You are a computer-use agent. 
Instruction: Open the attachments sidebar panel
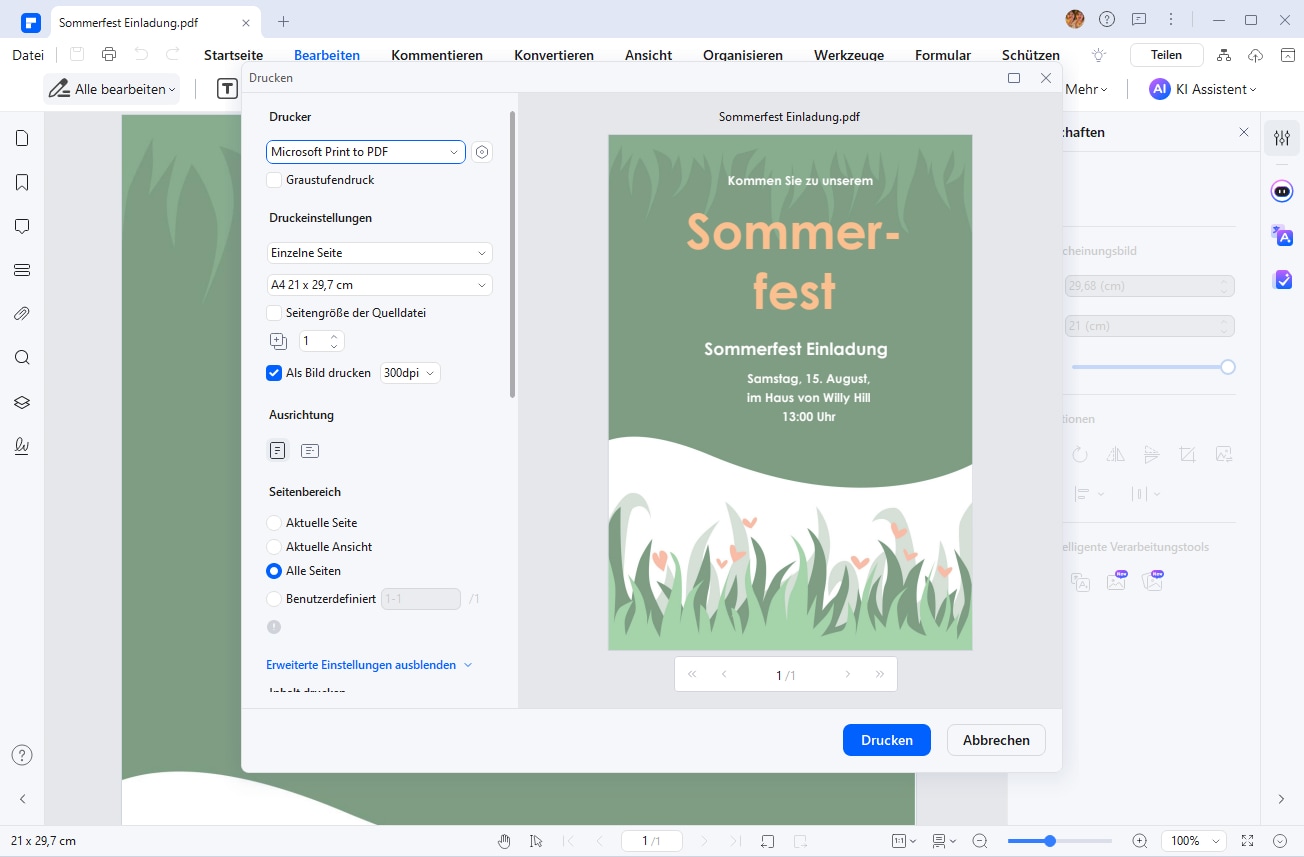pos(22,314)
